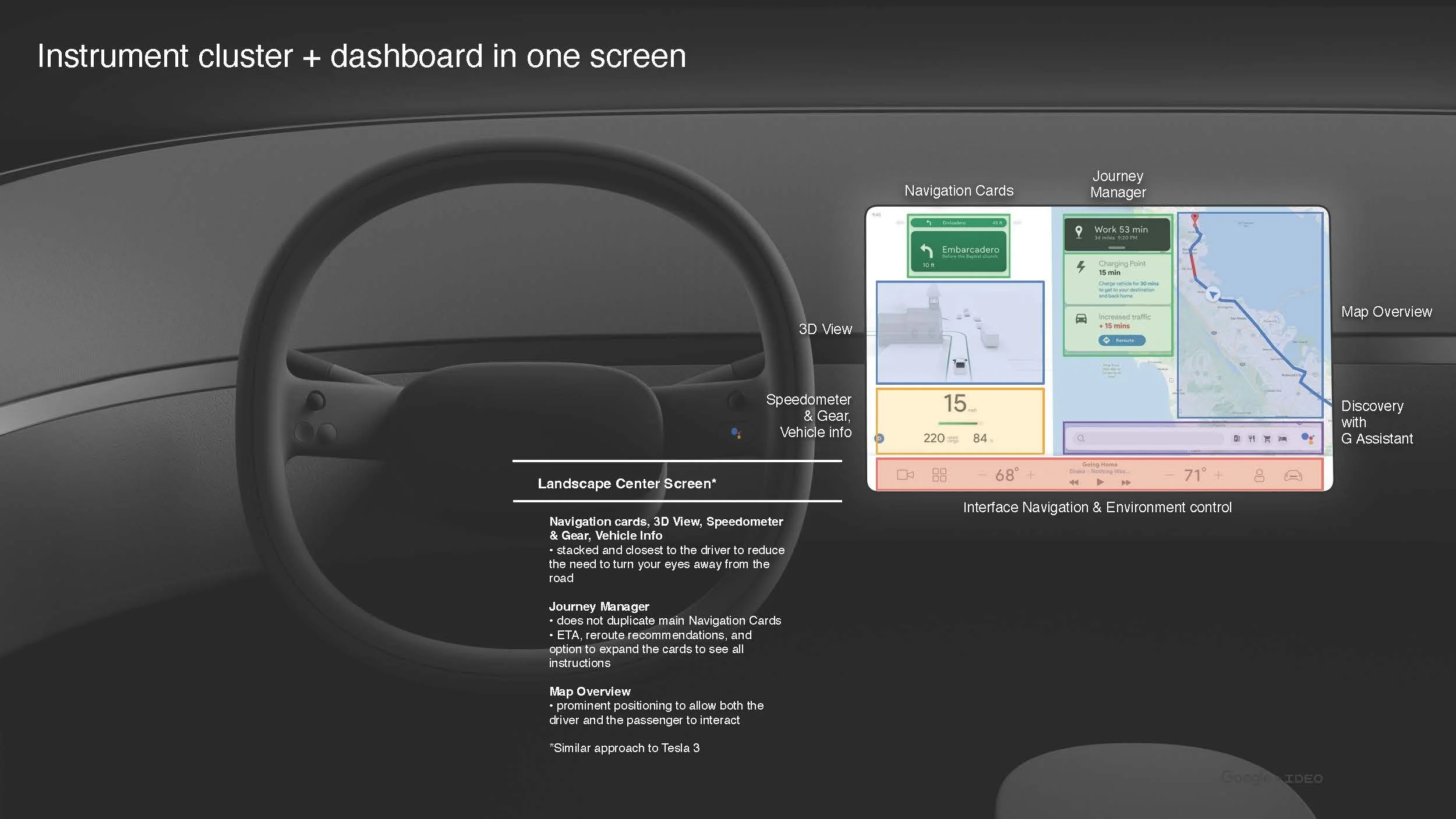The width and height of the screenshot is (1456, 819).
Task: Search for gas stations nearby icon
Action: [1236, 439]
